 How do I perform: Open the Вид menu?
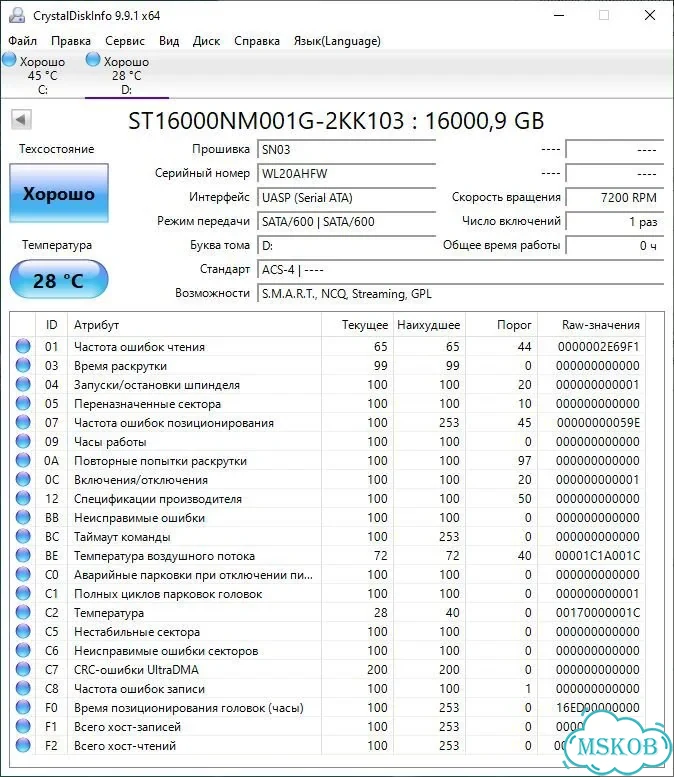click(x=169, y=41)
